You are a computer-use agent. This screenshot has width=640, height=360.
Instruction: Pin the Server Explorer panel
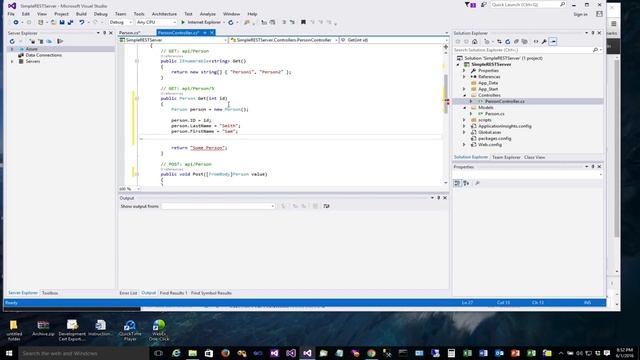[x=104, y=33]
